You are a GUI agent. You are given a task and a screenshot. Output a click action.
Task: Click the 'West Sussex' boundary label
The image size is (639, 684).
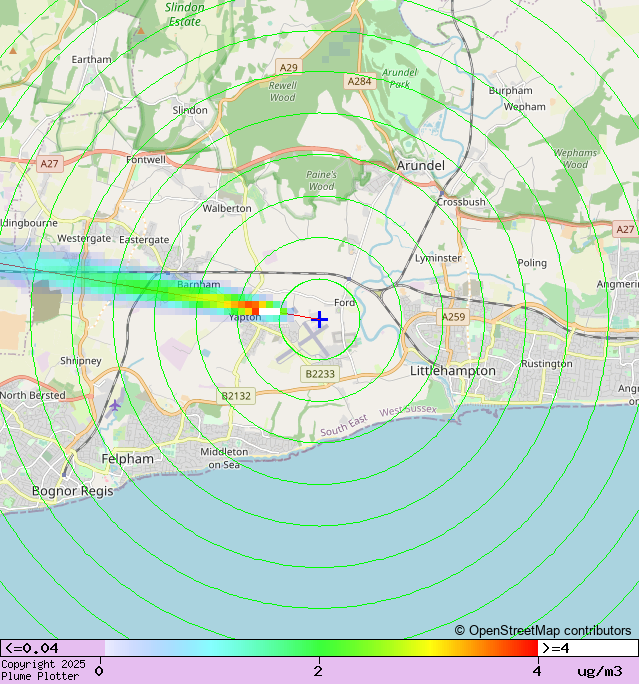(408, 410)
